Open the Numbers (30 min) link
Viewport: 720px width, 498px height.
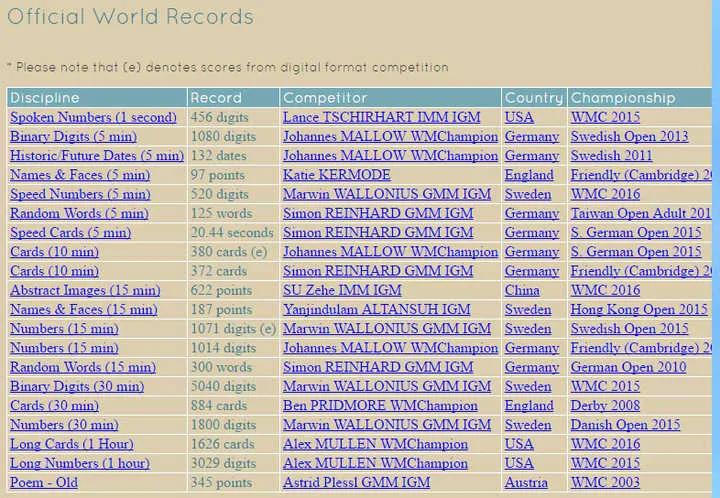pos(64,425)
